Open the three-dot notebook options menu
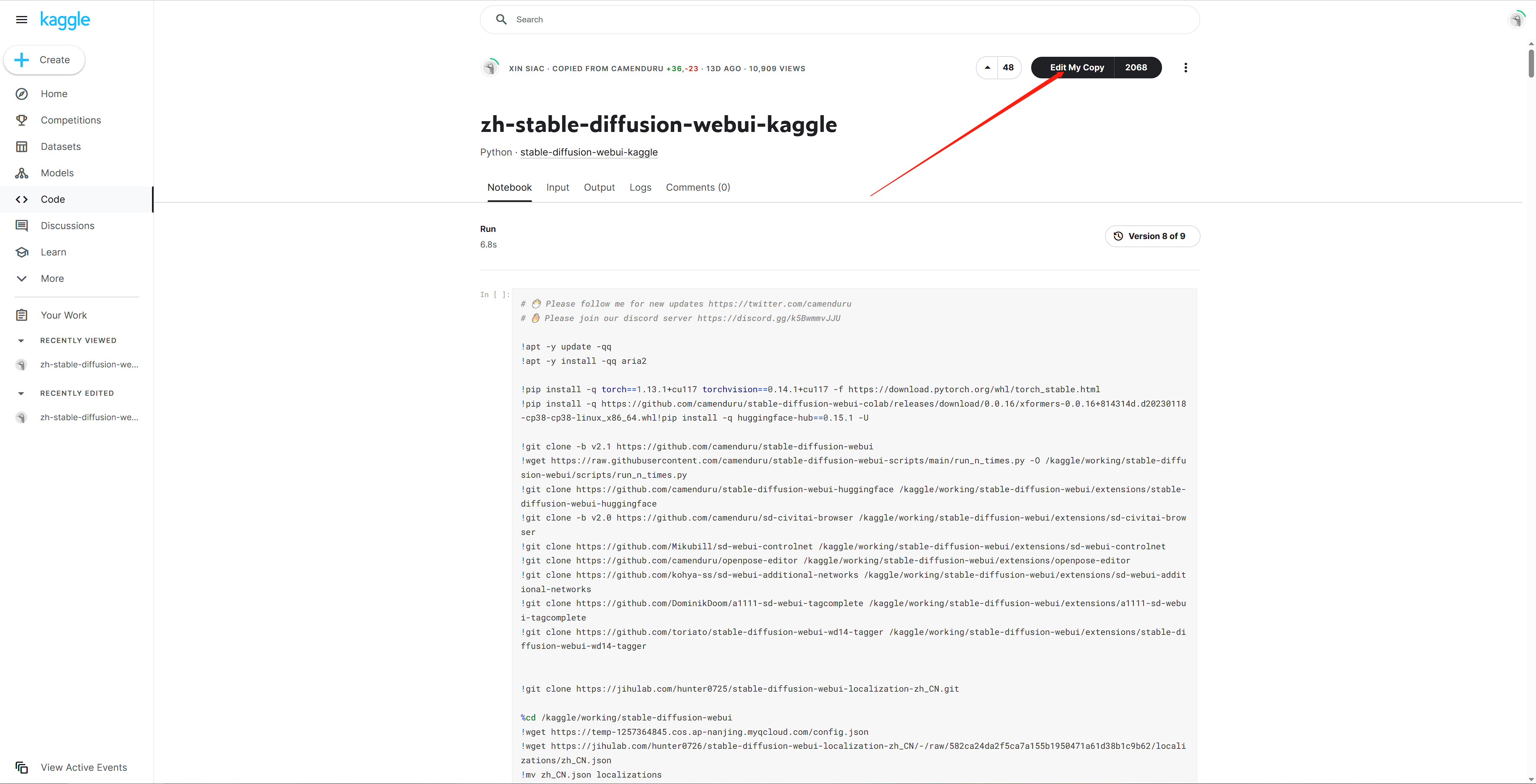The height and width of the screenshot is (784, 1536). (1185, 68)
